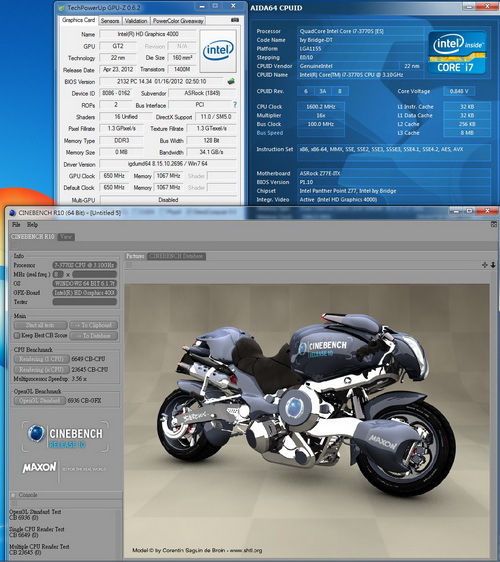Click the motorcycle render in the Pictures panel

[307, 421]
